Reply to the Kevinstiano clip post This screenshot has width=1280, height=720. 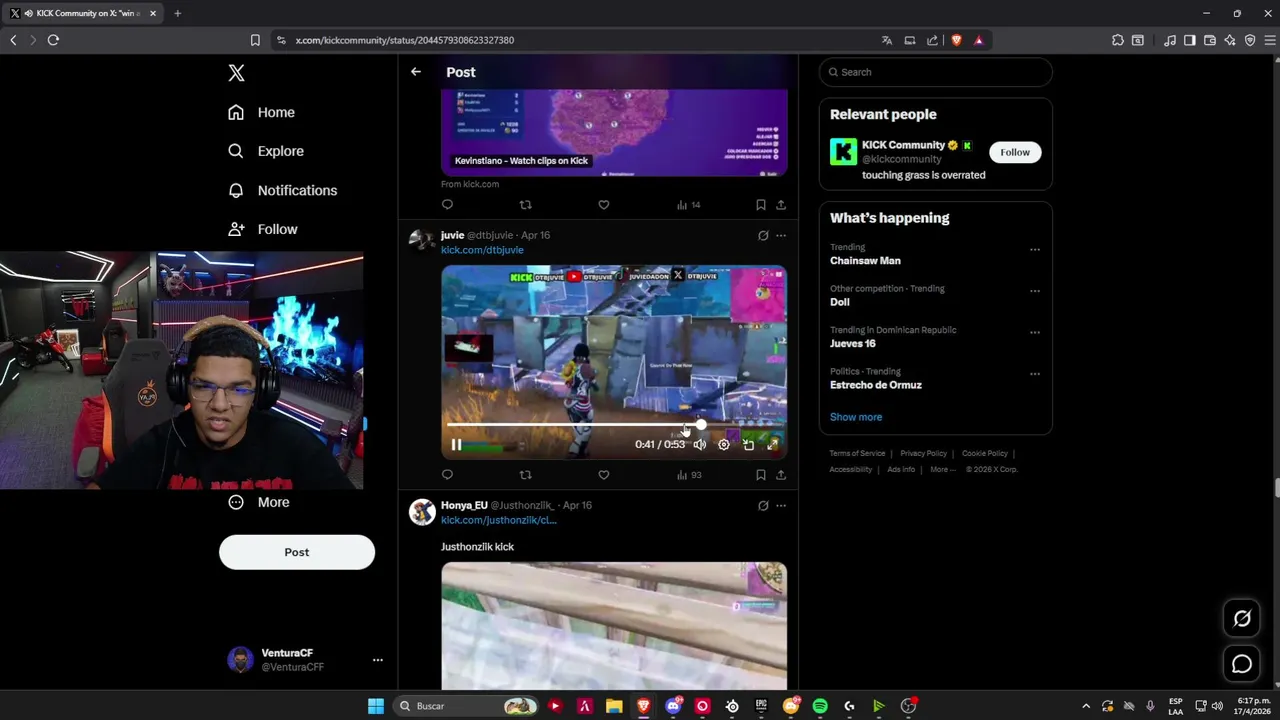click(447, 205)
